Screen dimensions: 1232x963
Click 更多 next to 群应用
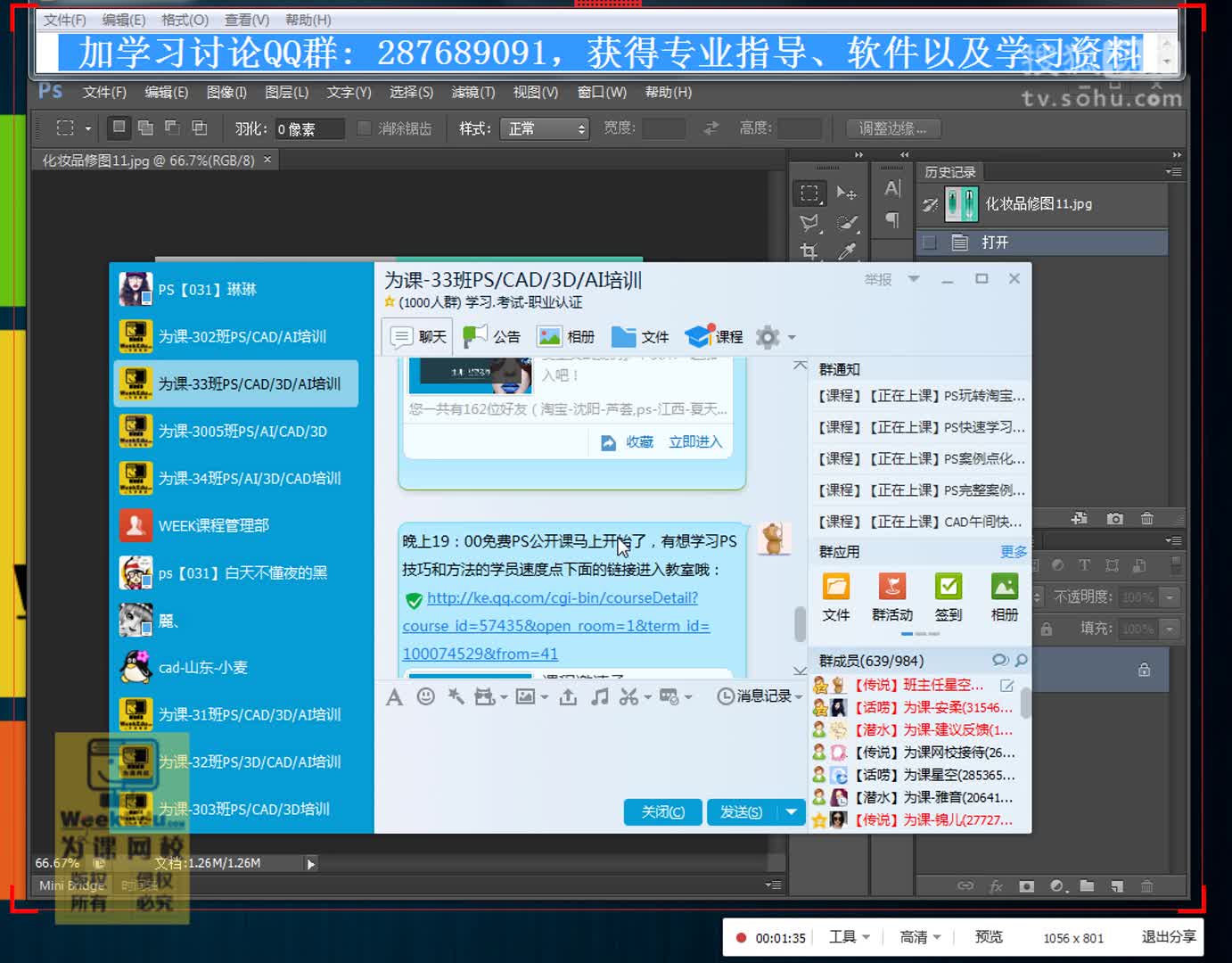point(1014,552)
